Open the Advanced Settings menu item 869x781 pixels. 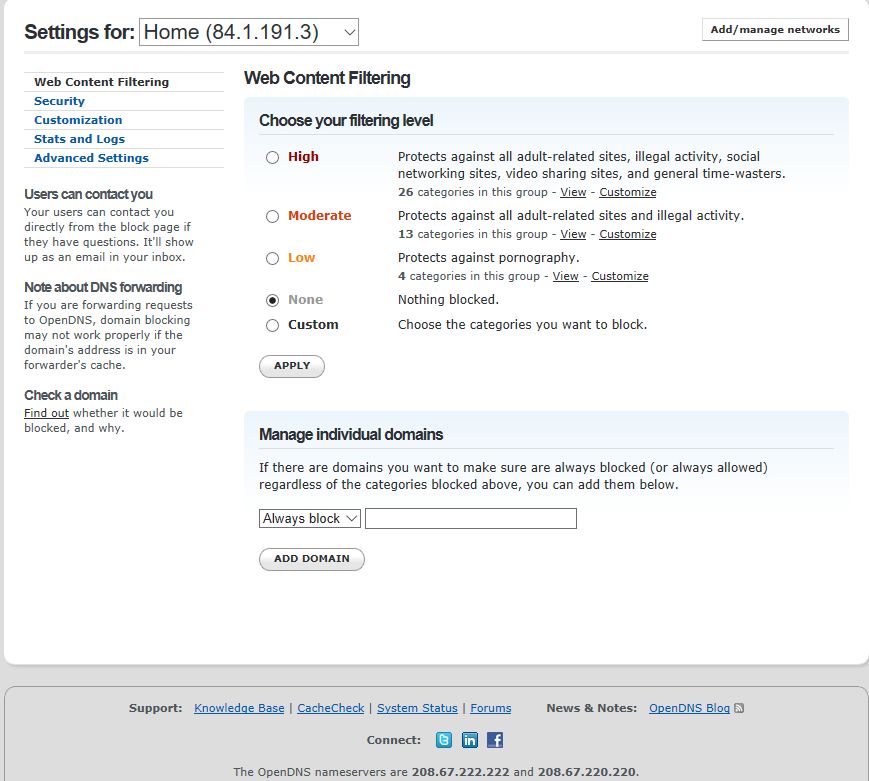(91, 158)
